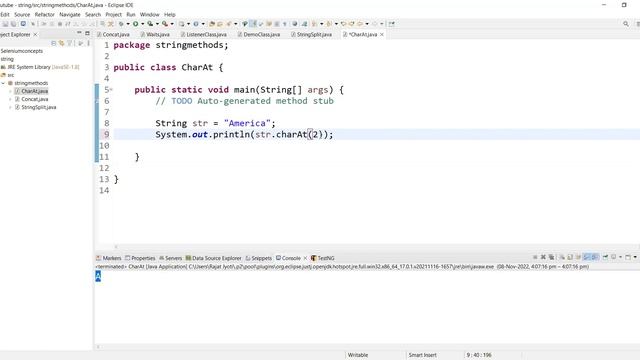Toggle Link with Editor in Project Explorer
Image resolution: width=640 pixels, height=360 pixels.
point(61,43)
